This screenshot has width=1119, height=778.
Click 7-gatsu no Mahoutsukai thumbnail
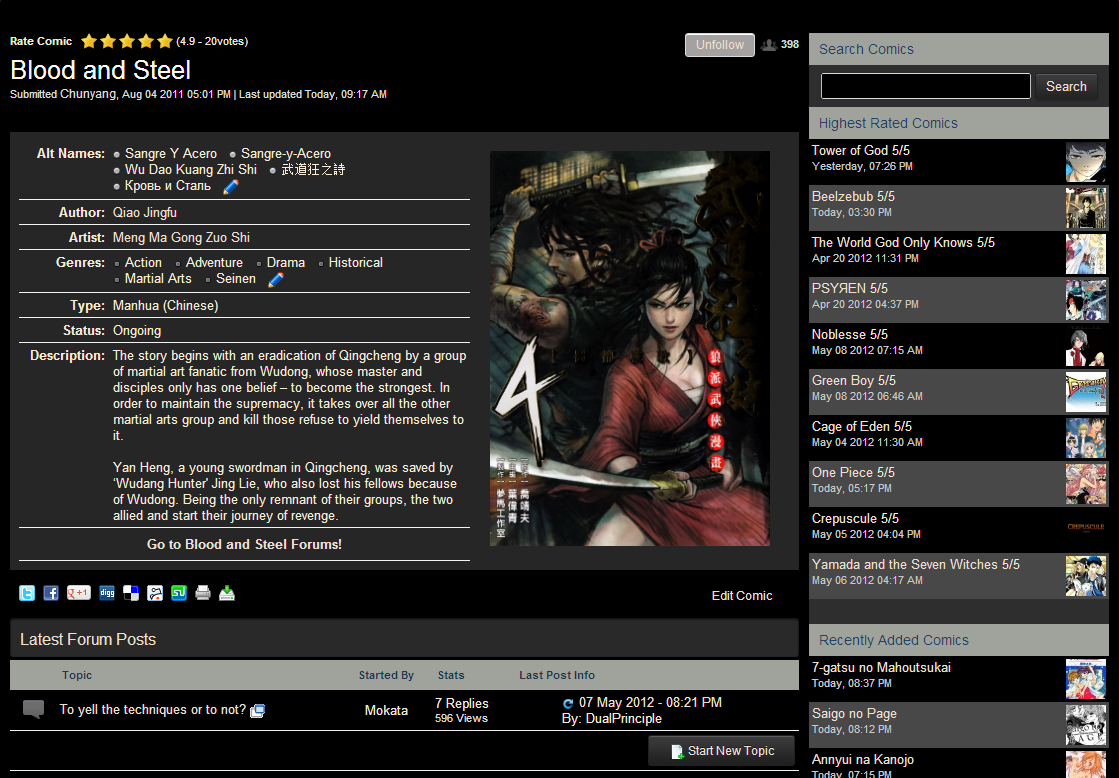point(1085,679)
